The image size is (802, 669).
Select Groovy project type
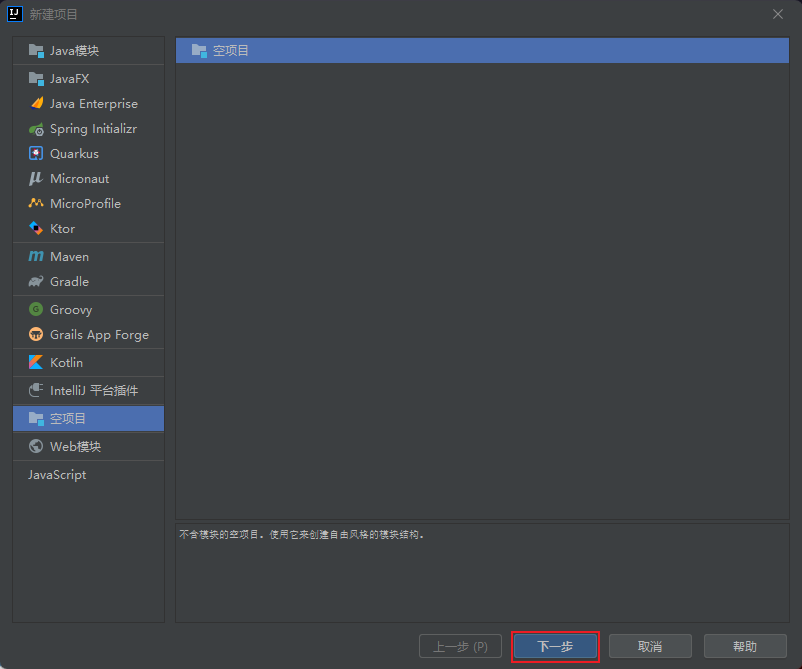[88, 309]
